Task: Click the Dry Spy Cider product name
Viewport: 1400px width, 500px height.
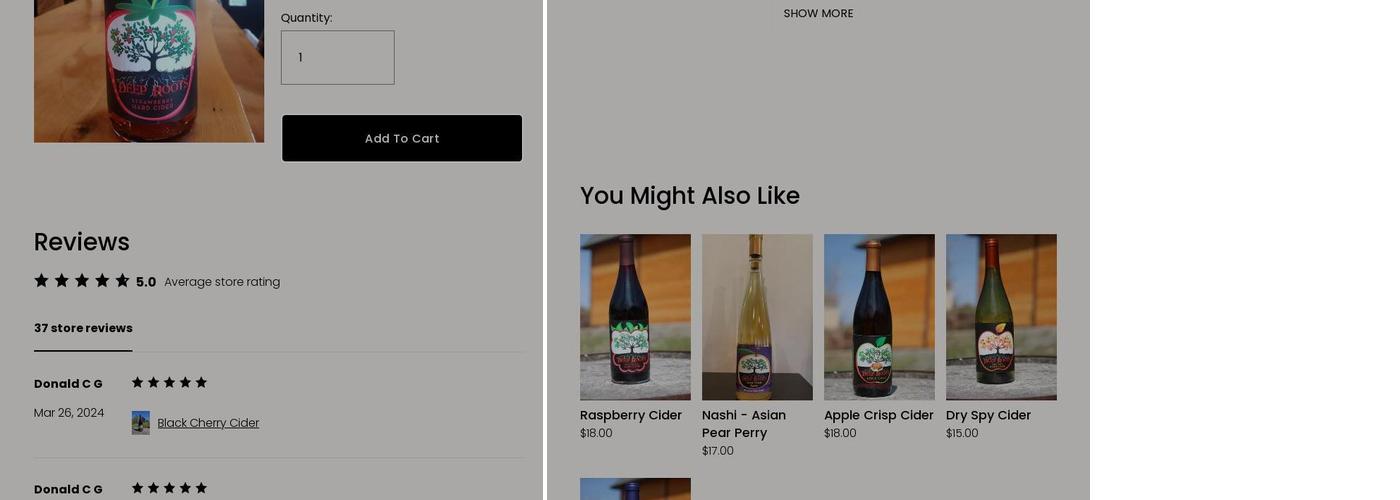Action: tap(988, 415)
